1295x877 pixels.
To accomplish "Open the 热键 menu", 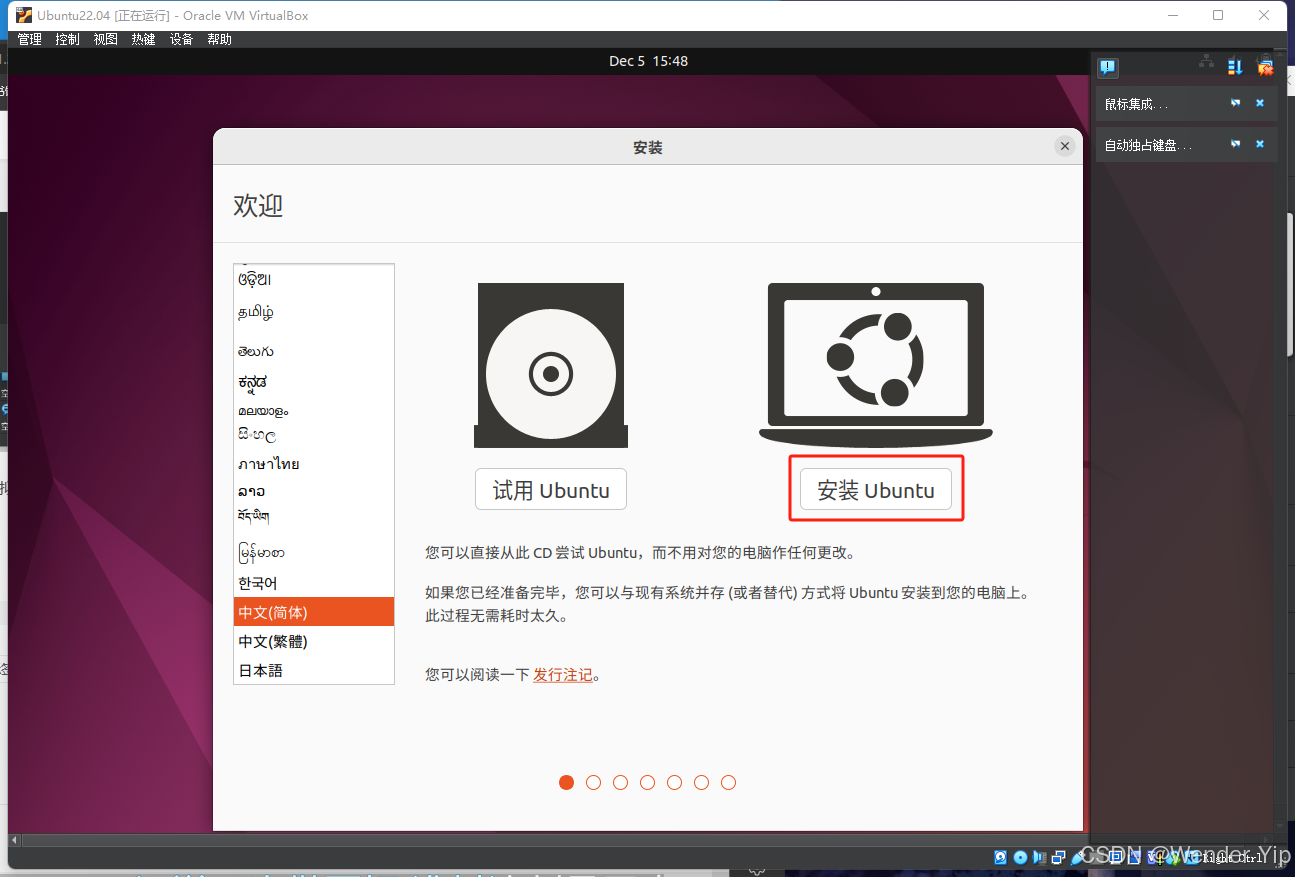I will pos(144,39).
